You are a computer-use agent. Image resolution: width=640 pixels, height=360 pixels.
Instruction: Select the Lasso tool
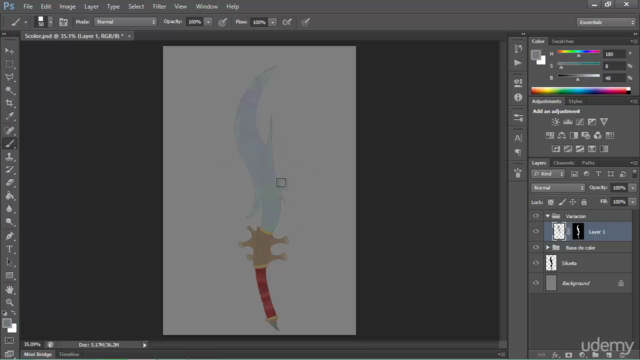9,77
